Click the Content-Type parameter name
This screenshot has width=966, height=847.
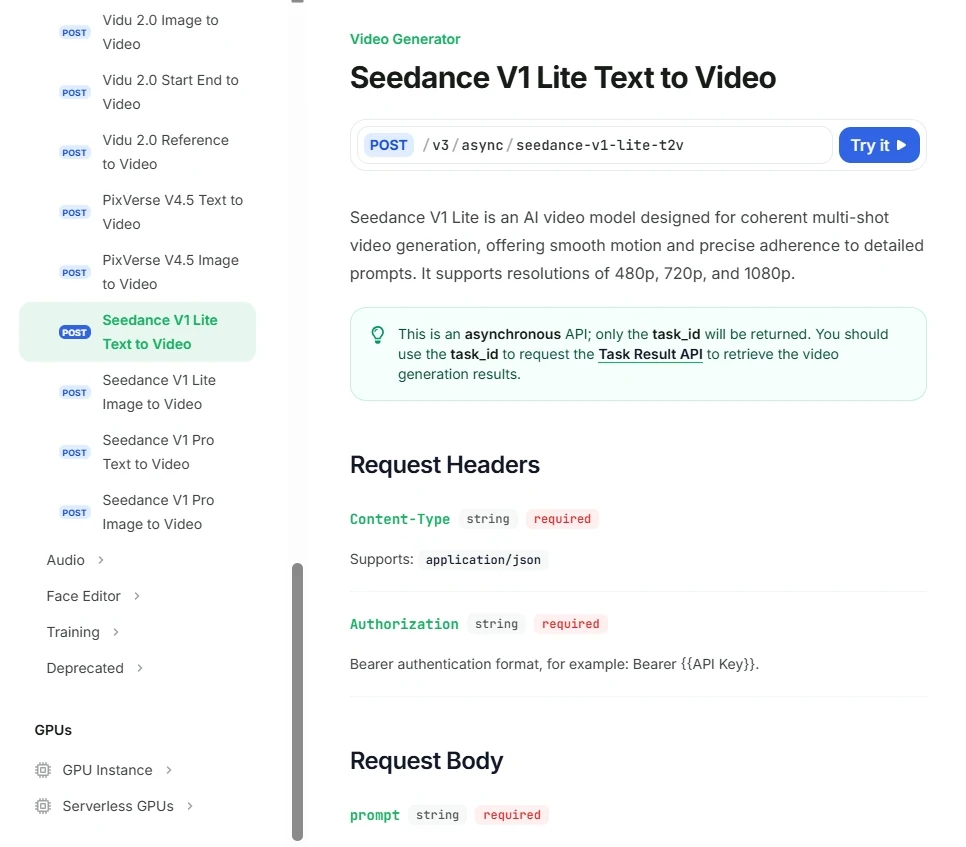400,519
